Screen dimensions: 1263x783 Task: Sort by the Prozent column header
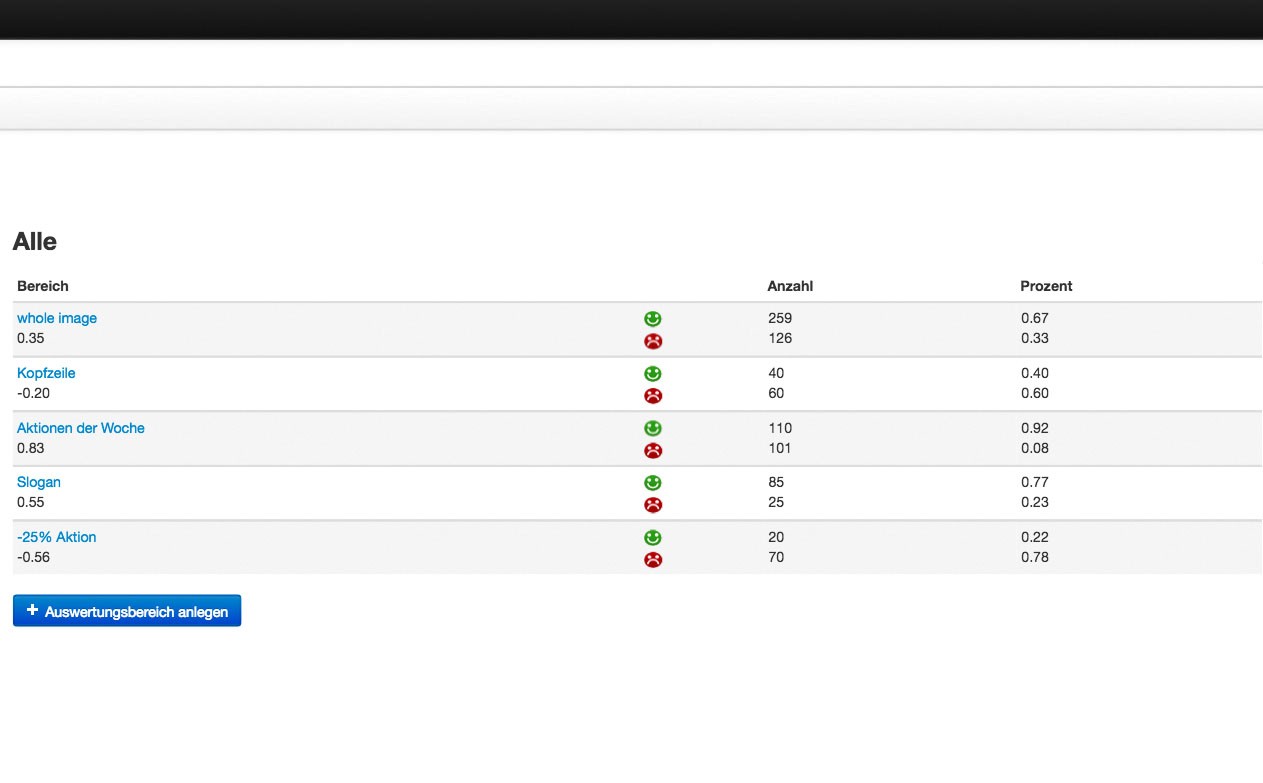tap(1046, 286)
